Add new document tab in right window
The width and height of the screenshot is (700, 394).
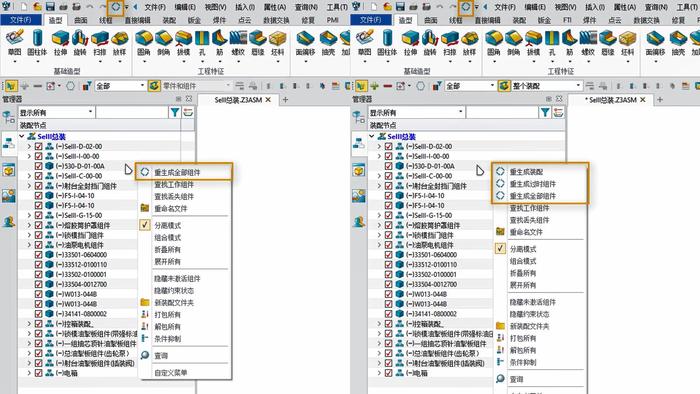pyautogui.click(x=660, y=100)
